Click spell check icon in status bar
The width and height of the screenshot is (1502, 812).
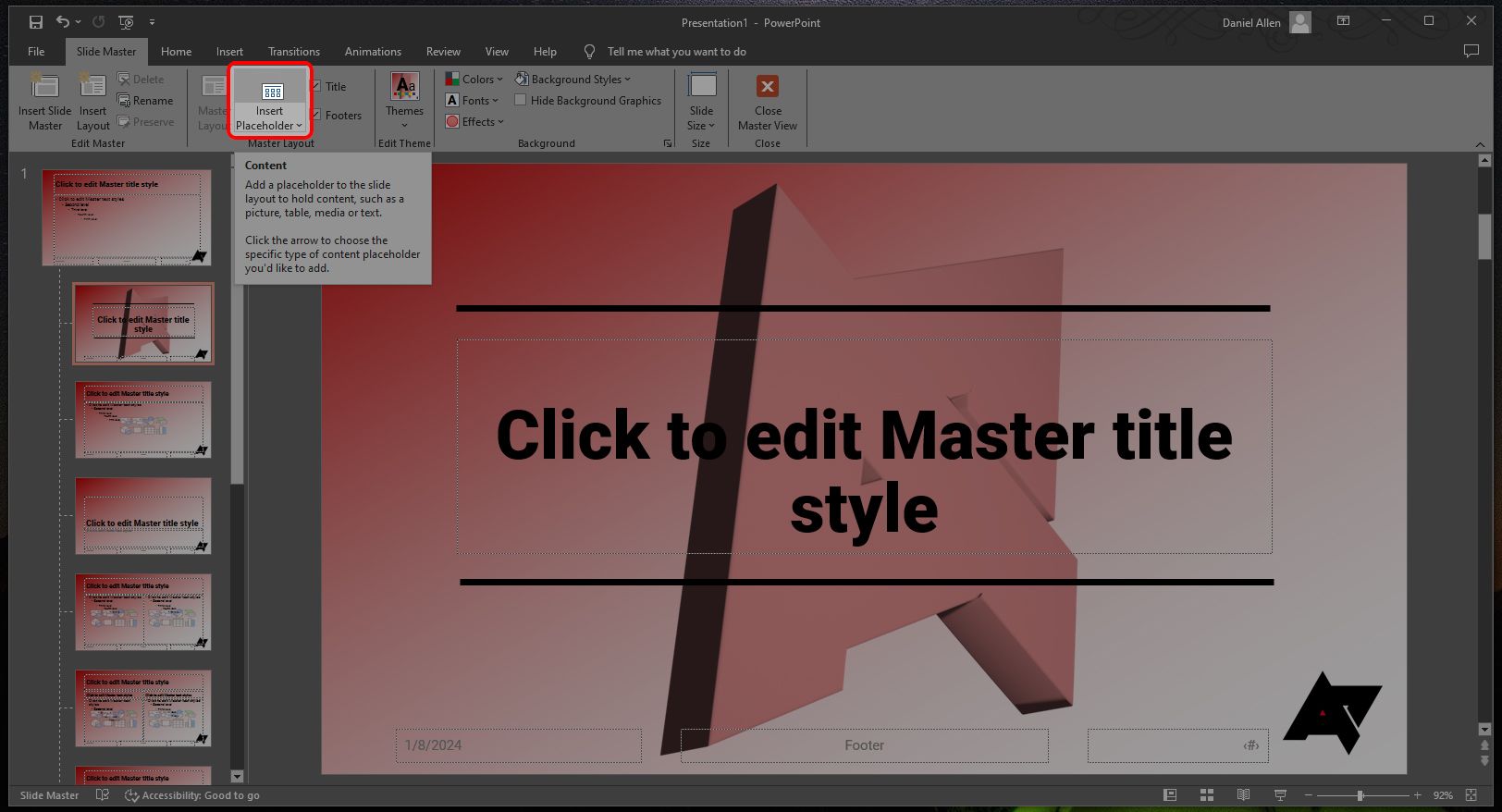coord(103,795)
